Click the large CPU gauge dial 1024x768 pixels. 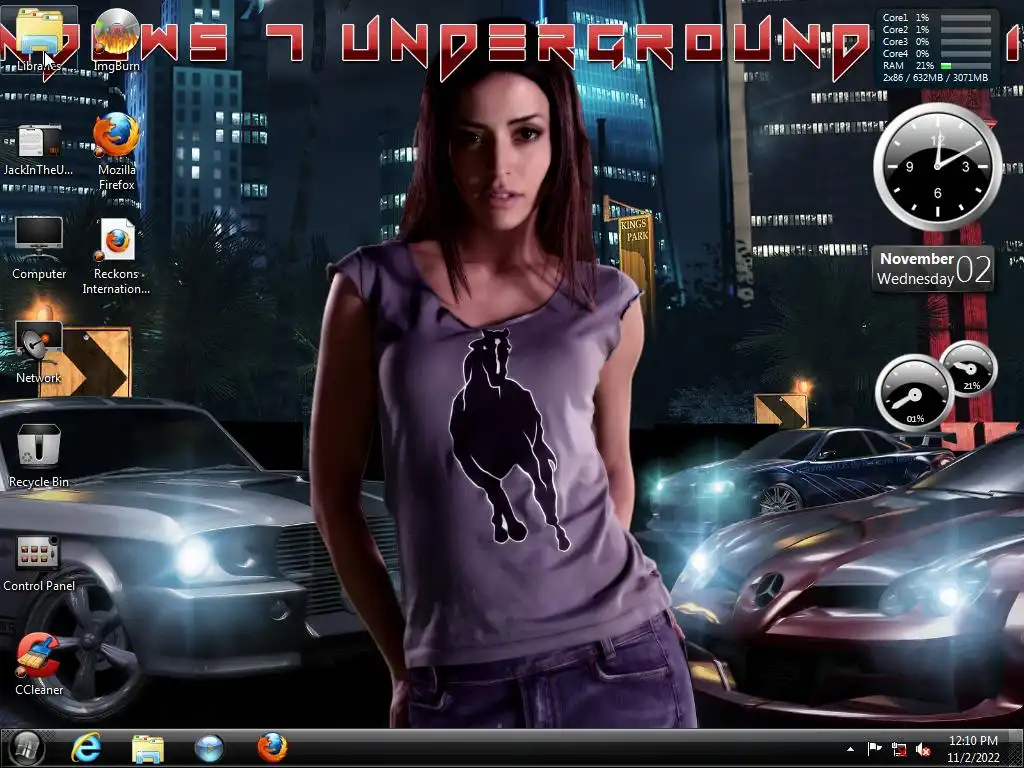click(x=914, y=392)
